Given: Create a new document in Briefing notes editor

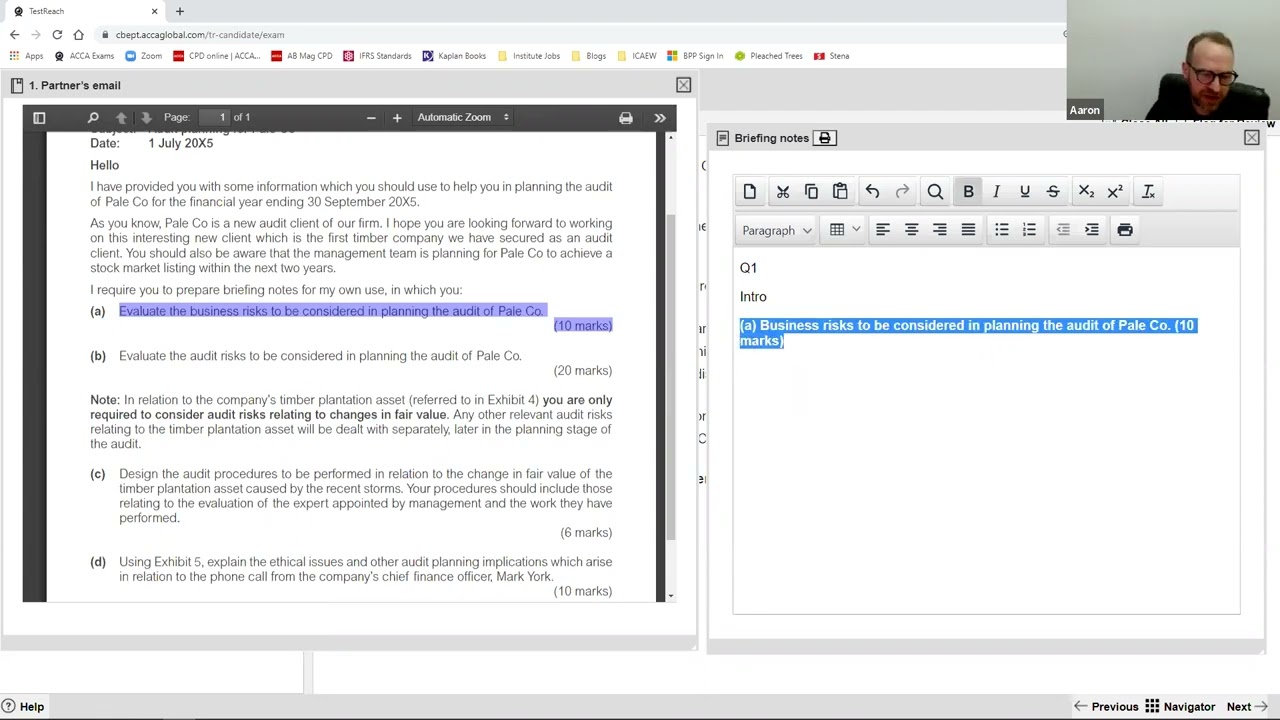Looking at the screenshot, I should coord(750,192).
